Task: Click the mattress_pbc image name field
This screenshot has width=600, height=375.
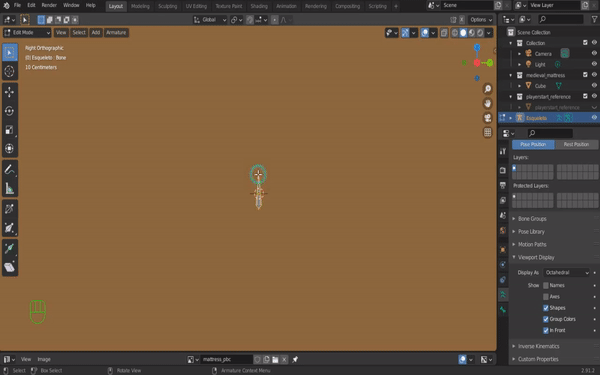Action: 226,359
